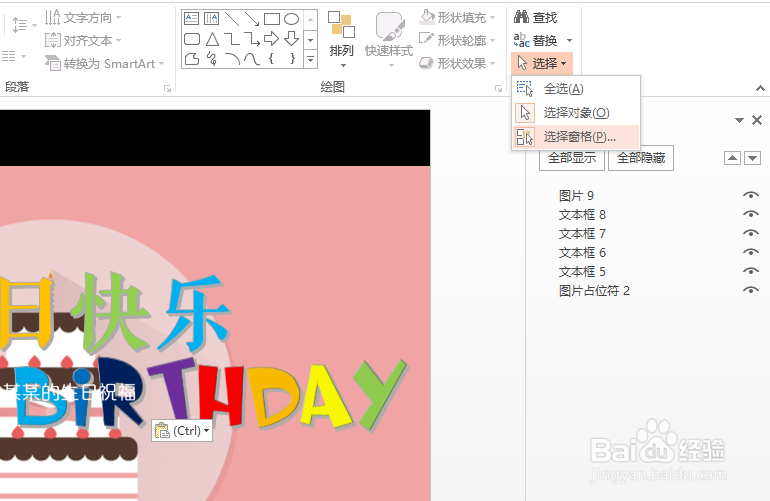Viewport: 770px width, 501px height.
Task: Select the scribble shape tool
Action: point(212,59)
